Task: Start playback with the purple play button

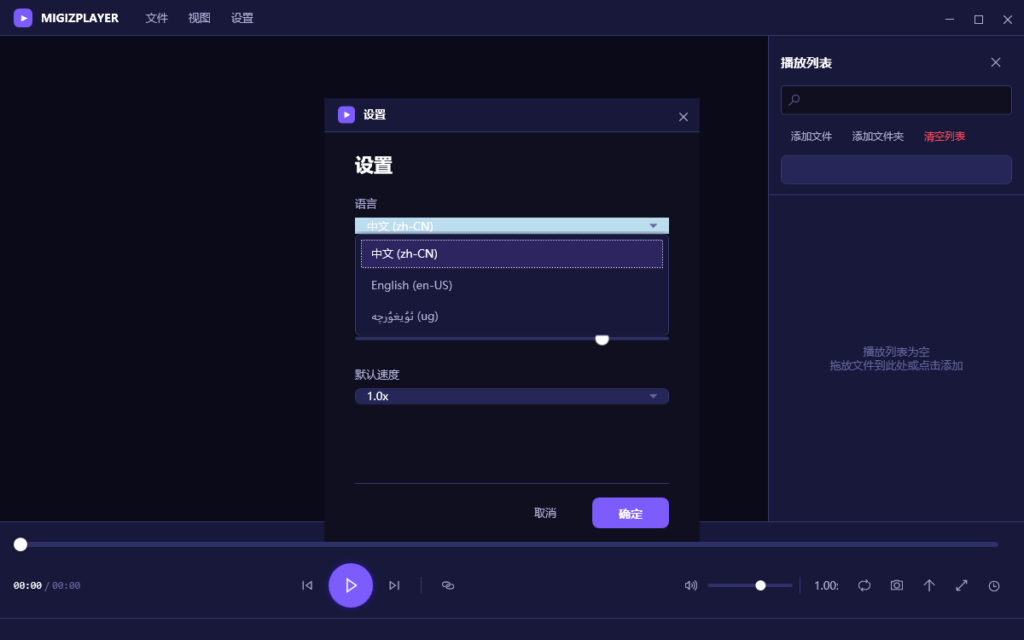Action: (x=351, y=586)
